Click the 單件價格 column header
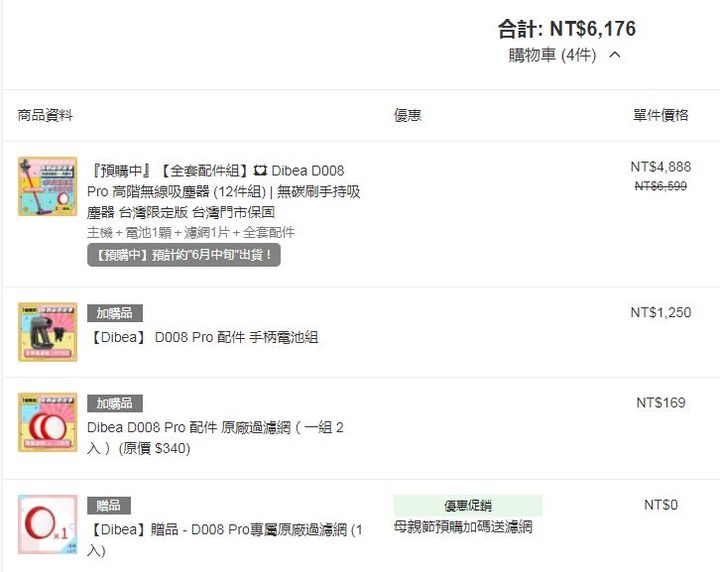This screenshot has width=720, height=572. coord(661,115)
